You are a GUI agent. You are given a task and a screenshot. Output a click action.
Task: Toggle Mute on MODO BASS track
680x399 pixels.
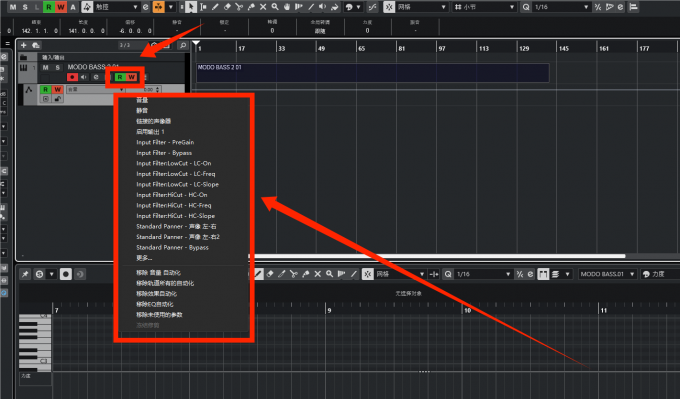[x=46, y=67]
